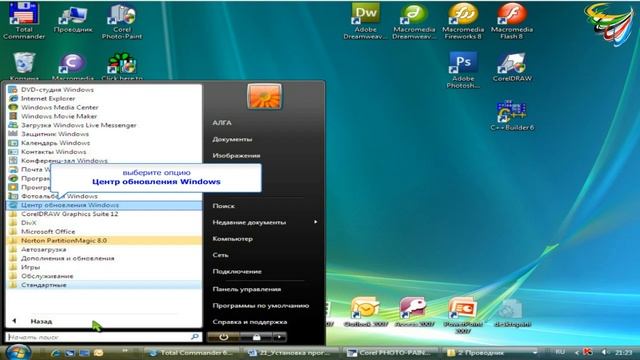Open Календарь Windows
640x360 pixels.
point(104,143)
